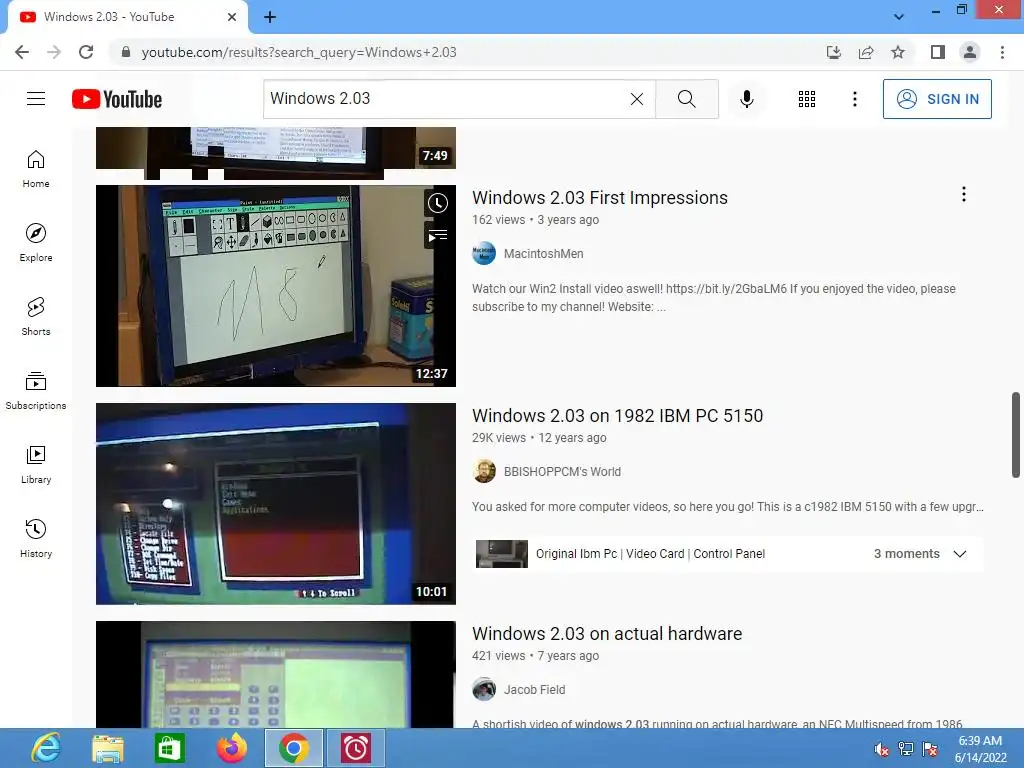Open Chrome's three-dot menu
1024x768 pixels.
click(1002, 52)
